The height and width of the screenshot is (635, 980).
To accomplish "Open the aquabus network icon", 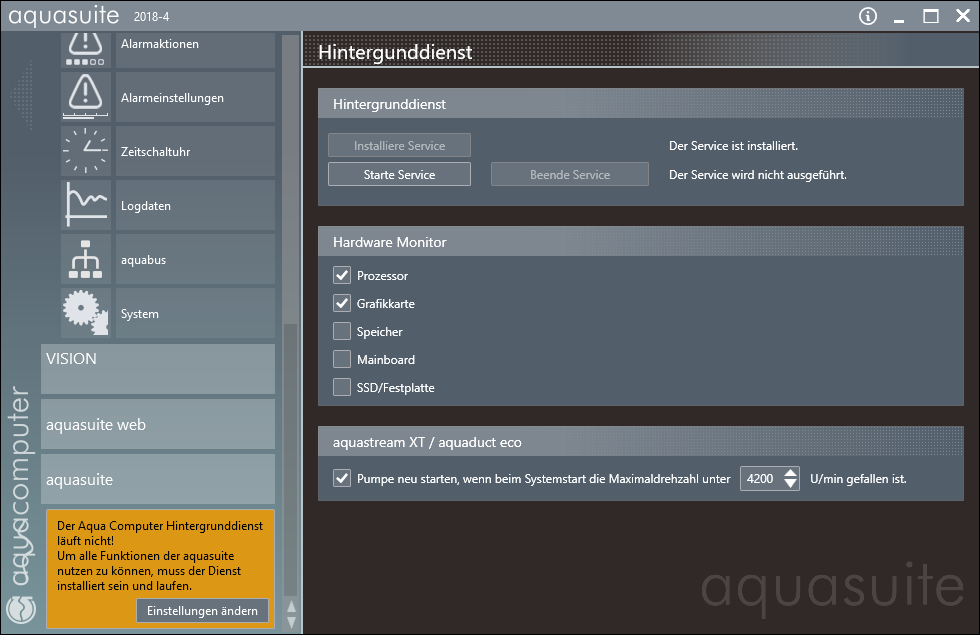I will (87, 260).
